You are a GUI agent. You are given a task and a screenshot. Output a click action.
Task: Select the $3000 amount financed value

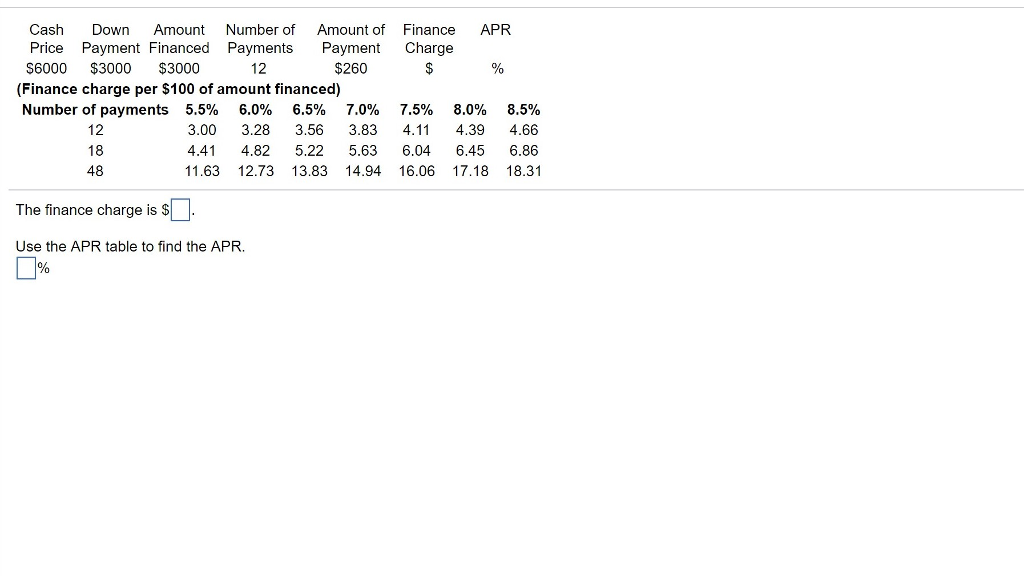click(x=179, y=68)
